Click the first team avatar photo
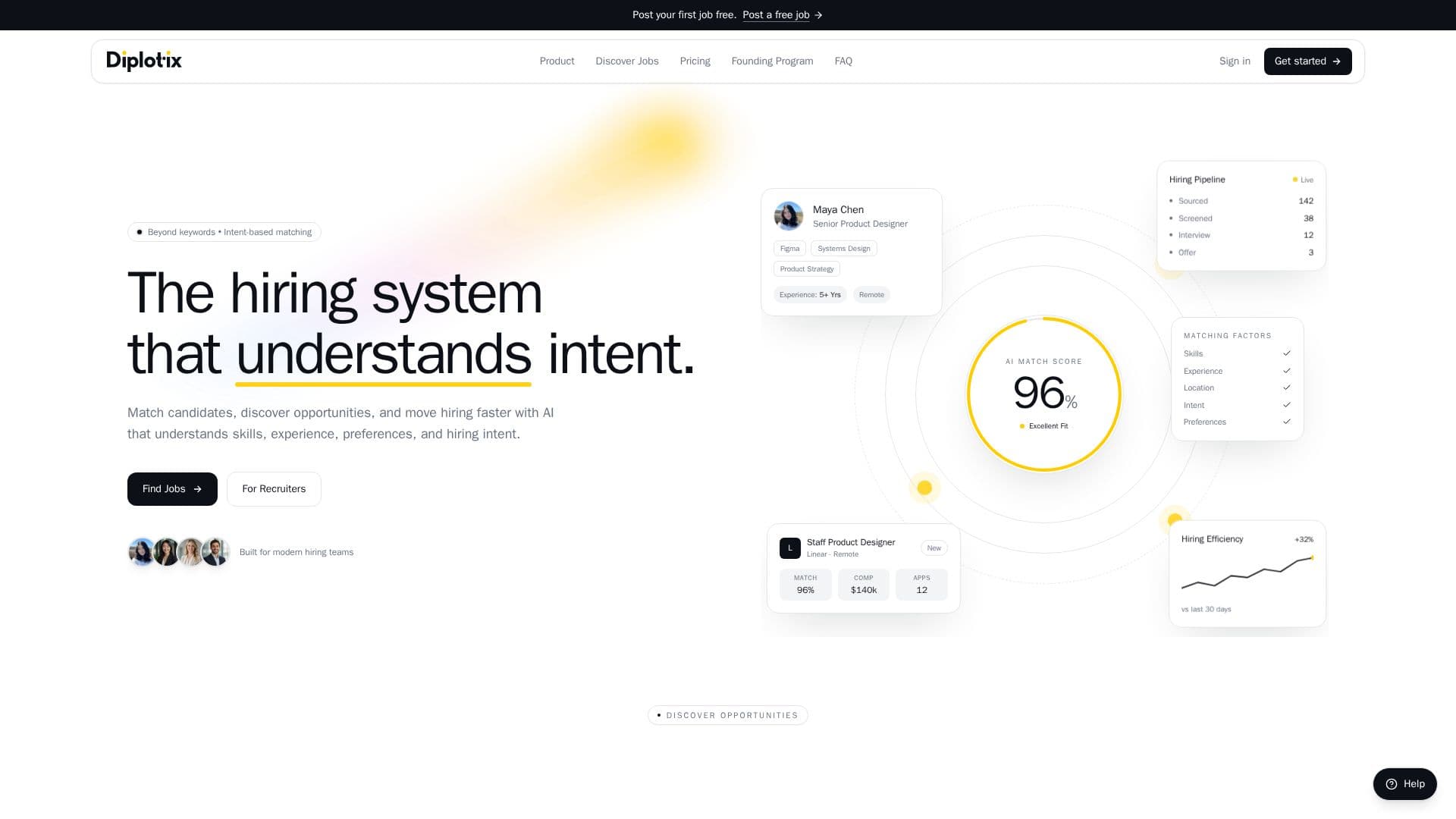Image resolution: width=1456 pixels, height=819 pixels. click(x=142, y=552)
